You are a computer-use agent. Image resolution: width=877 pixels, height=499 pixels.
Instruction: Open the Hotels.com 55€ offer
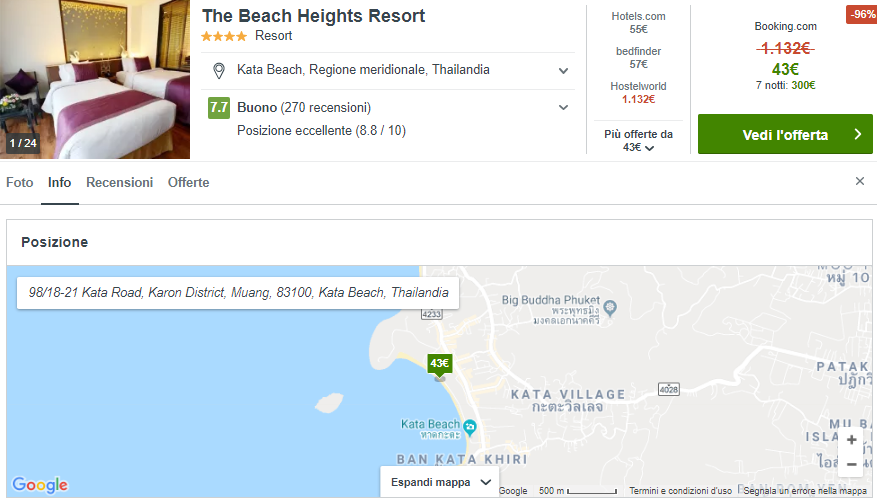pos(639,23)
